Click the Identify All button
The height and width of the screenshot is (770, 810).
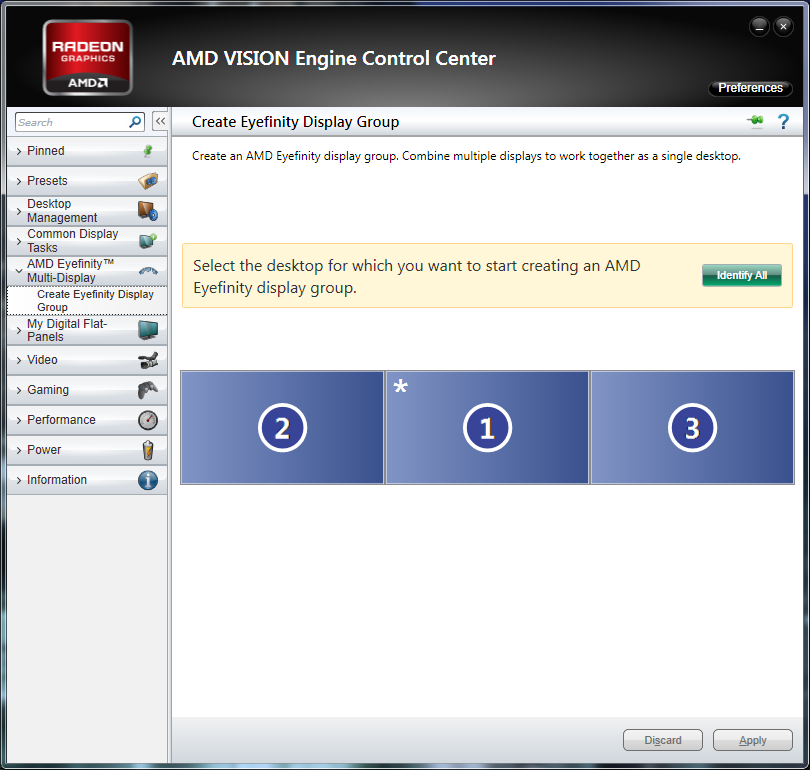point(741,275)
